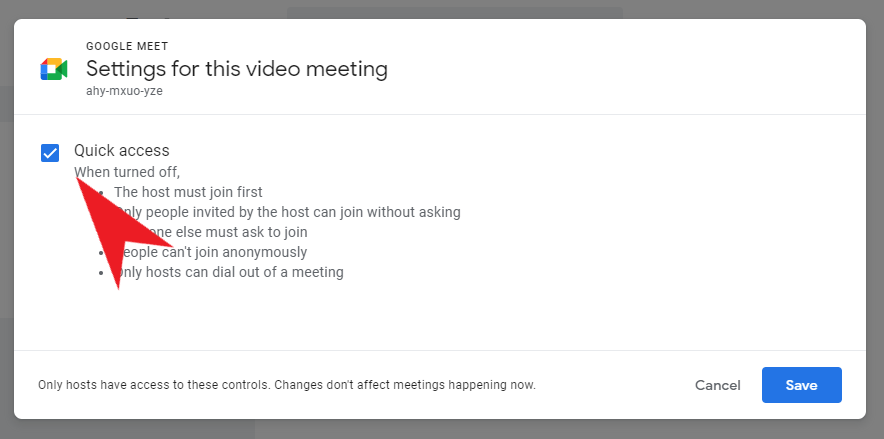Click the empty space beside the dialog title
The image size is (884, 439).
[620, 69]
